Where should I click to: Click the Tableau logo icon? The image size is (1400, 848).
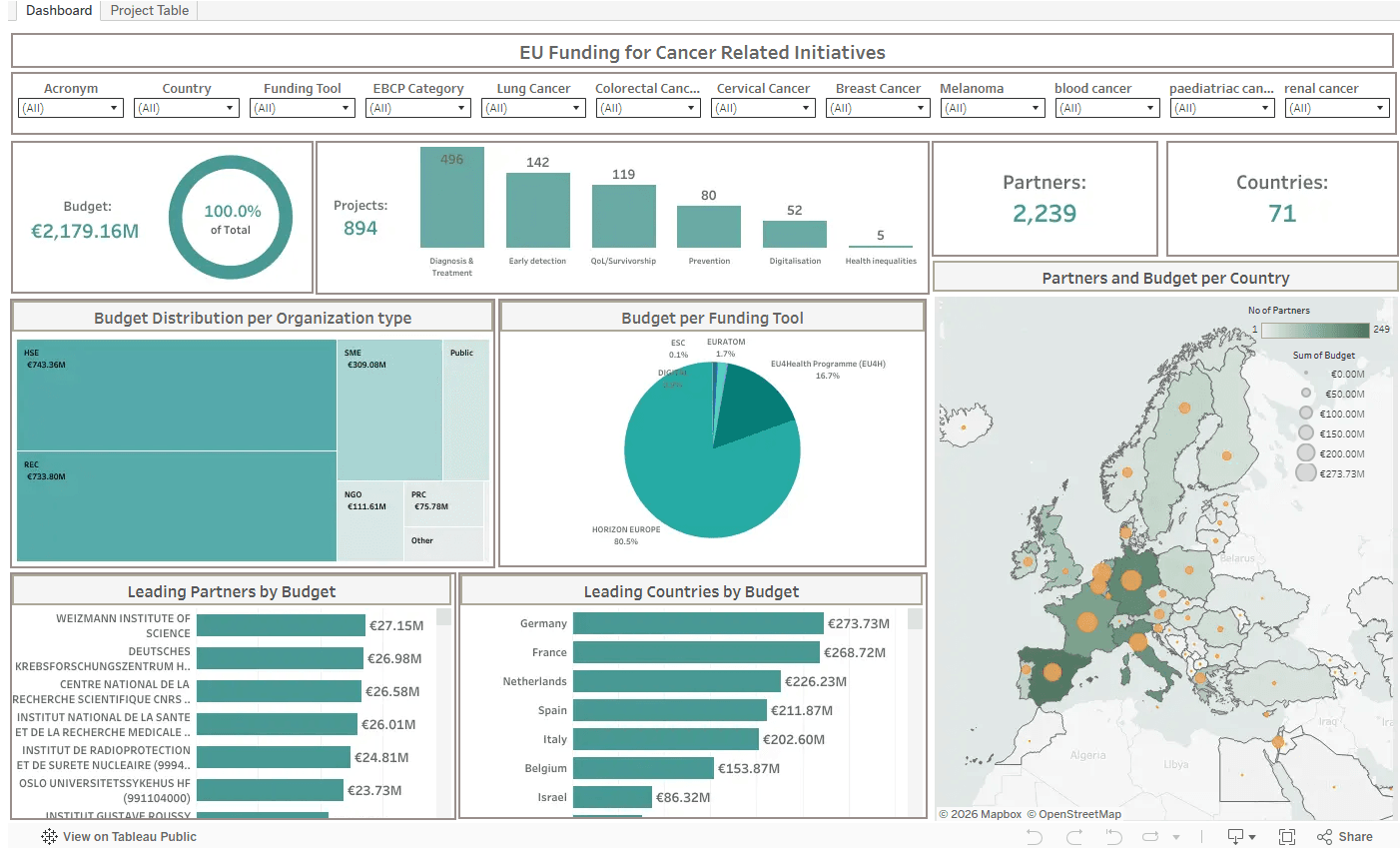pyautogui.click(x=49, y=837)
